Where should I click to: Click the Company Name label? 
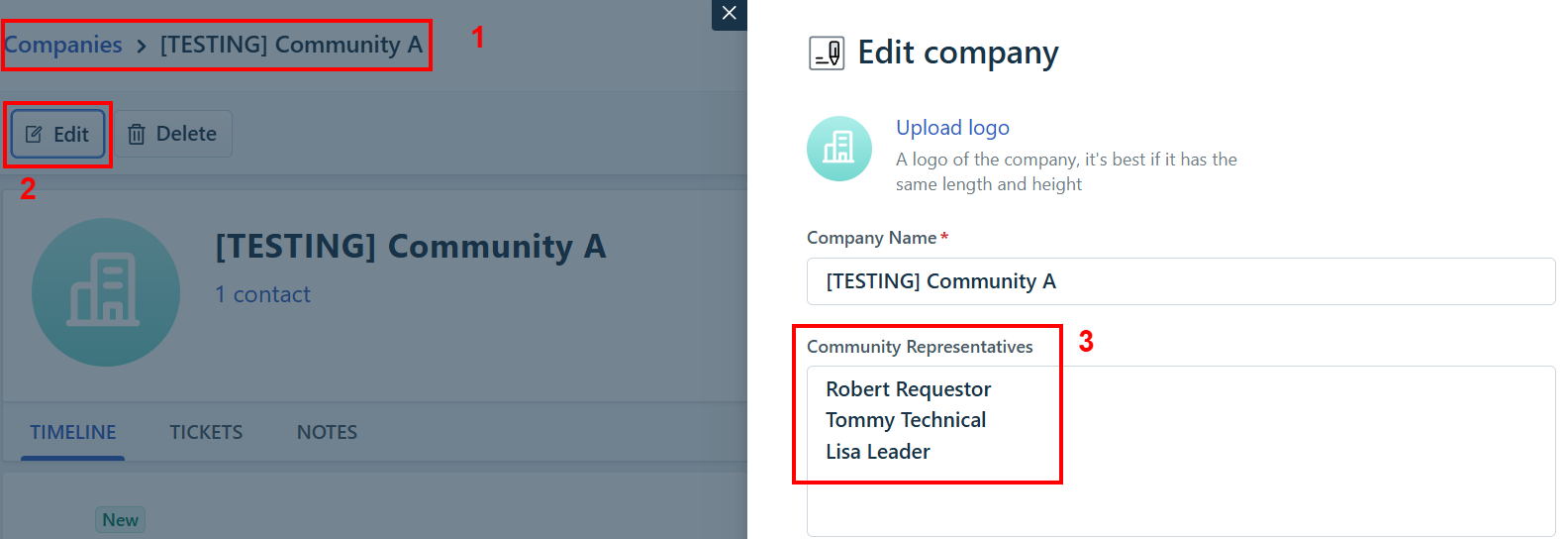(871, 238)
